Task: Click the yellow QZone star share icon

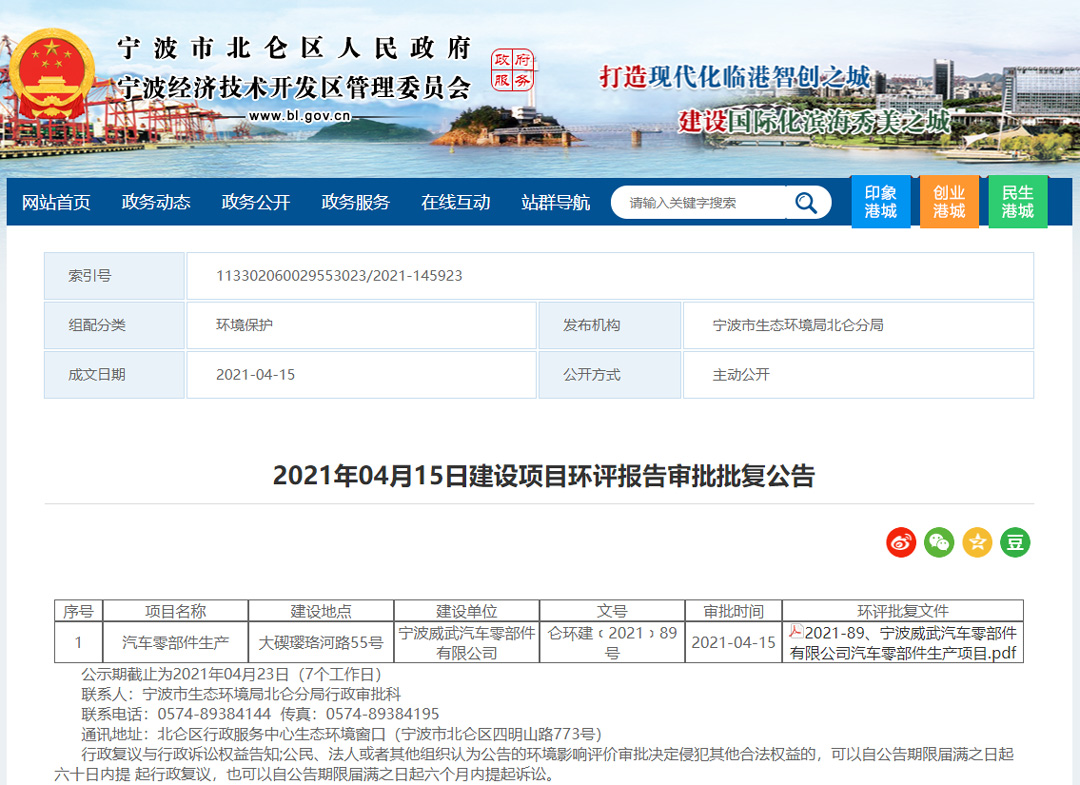Action: pyautogui.click(x=977, y=542)
